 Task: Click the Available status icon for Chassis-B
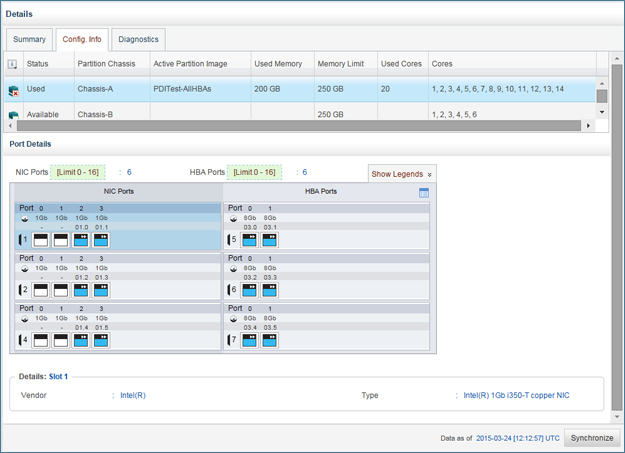click(13, 115)
